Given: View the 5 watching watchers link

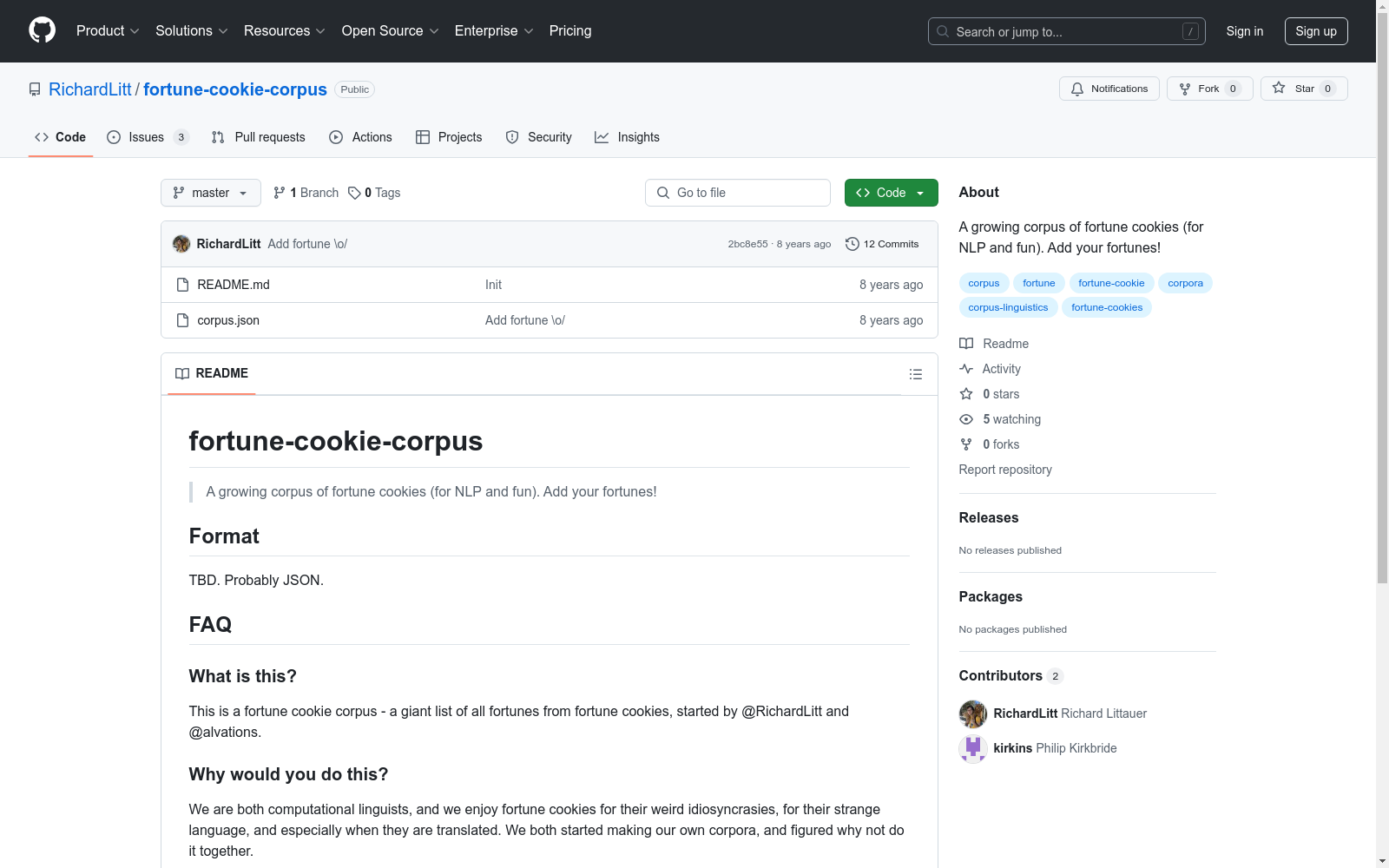Looking at the screenshot, I should tap(1000, 419).
